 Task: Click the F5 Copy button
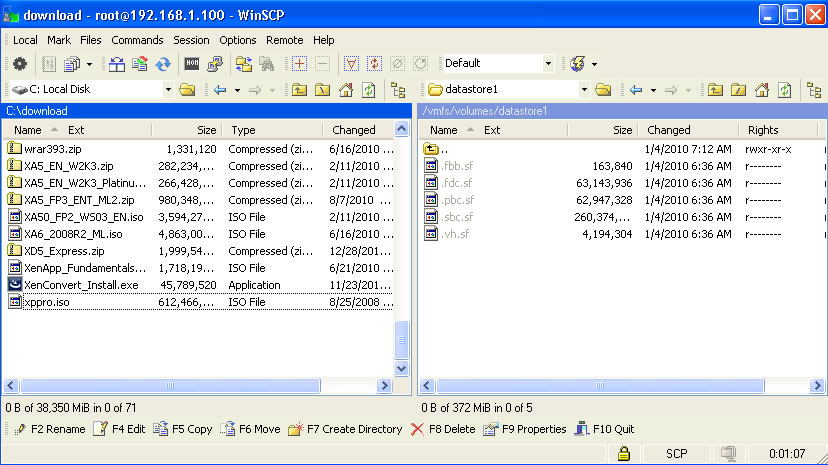183,429
